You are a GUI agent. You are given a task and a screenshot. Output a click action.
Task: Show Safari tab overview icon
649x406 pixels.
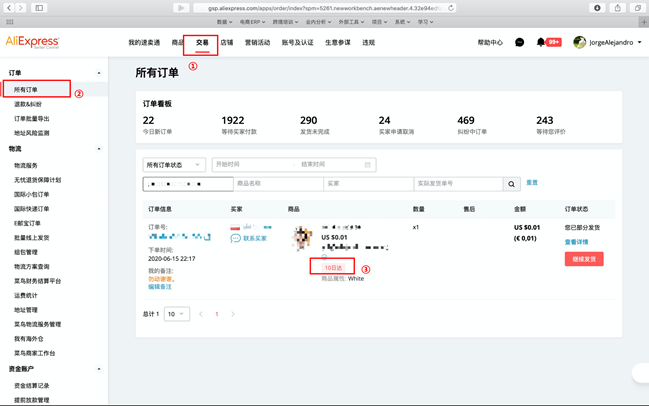637,7
